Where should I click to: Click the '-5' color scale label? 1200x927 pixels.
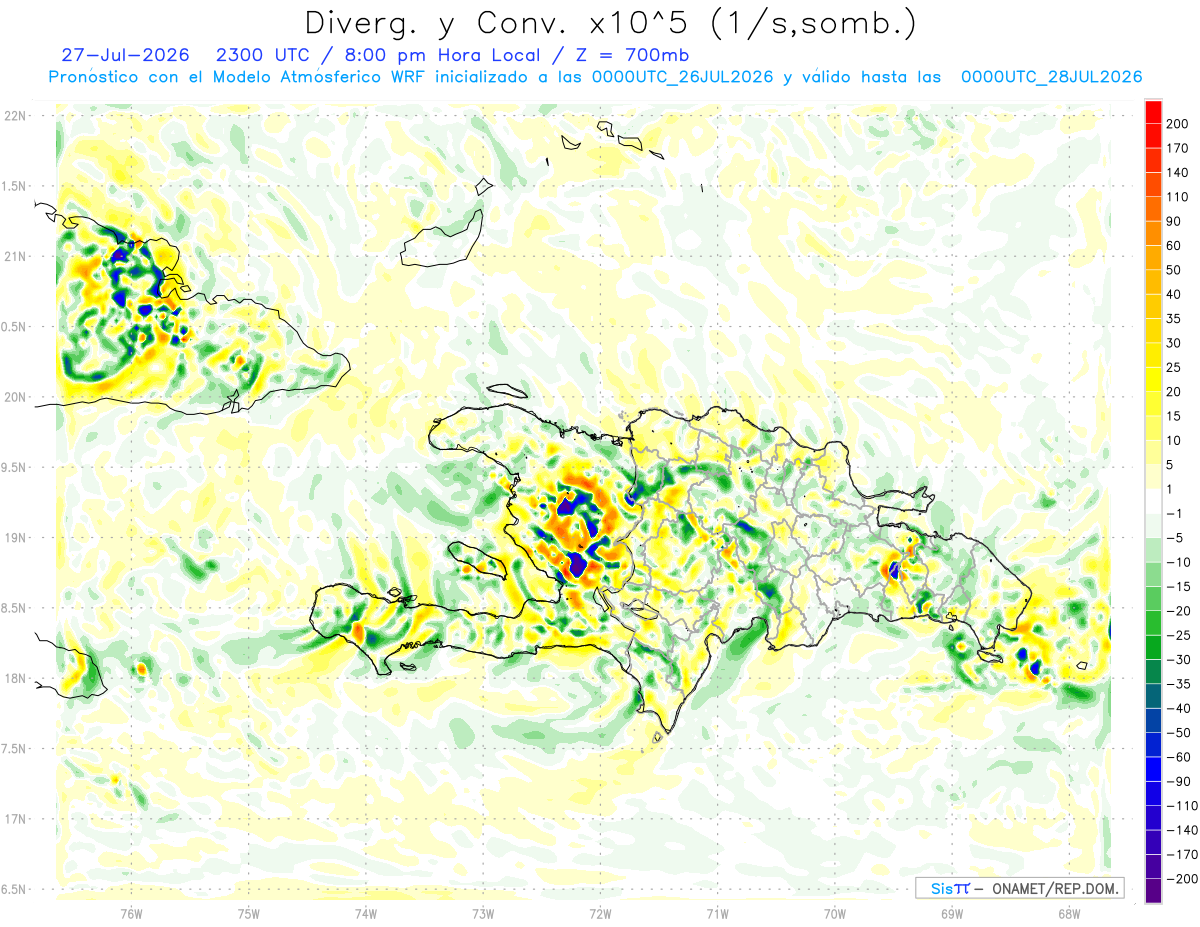point(1176,538)
